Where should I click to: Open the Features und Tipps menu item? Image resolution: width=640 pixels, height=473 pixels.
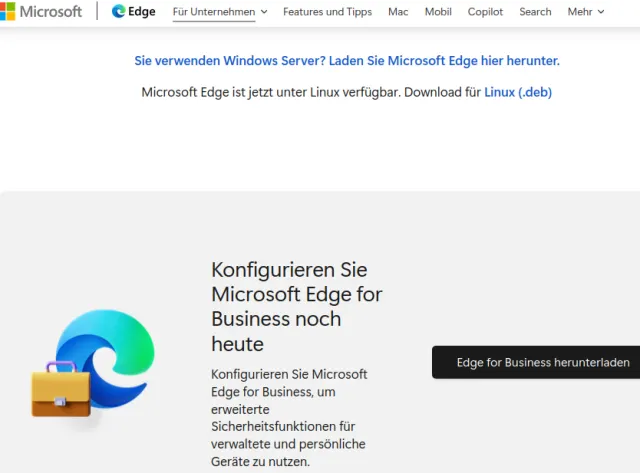pos(327,12)
